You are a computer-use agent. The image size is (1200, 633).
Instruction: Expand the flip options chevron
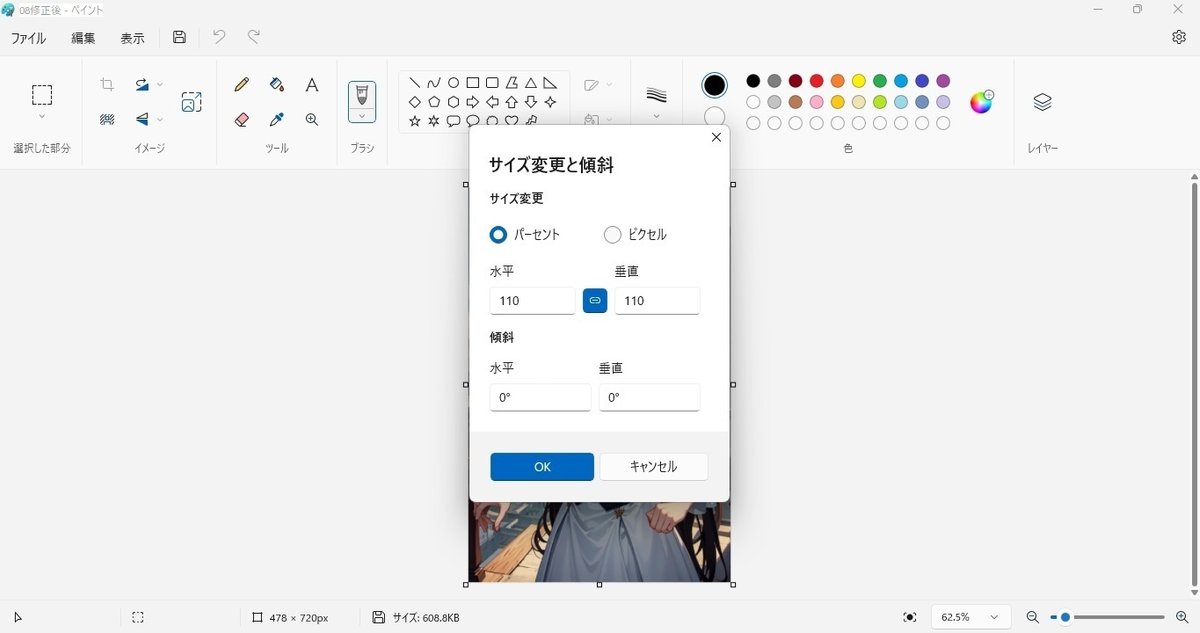[160, 119]
